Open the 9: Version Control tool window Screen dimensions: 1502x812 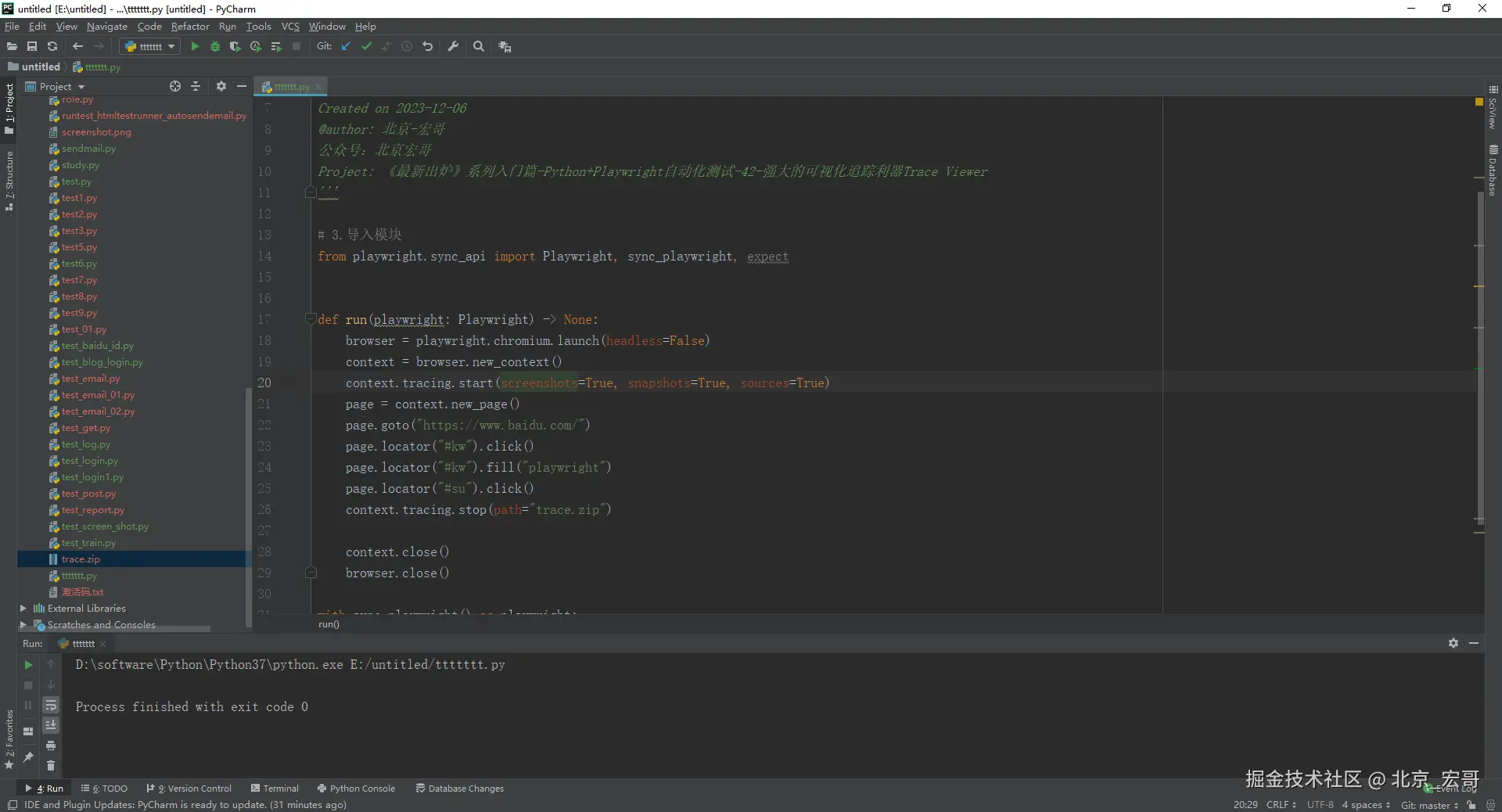(x=189, y=789)
